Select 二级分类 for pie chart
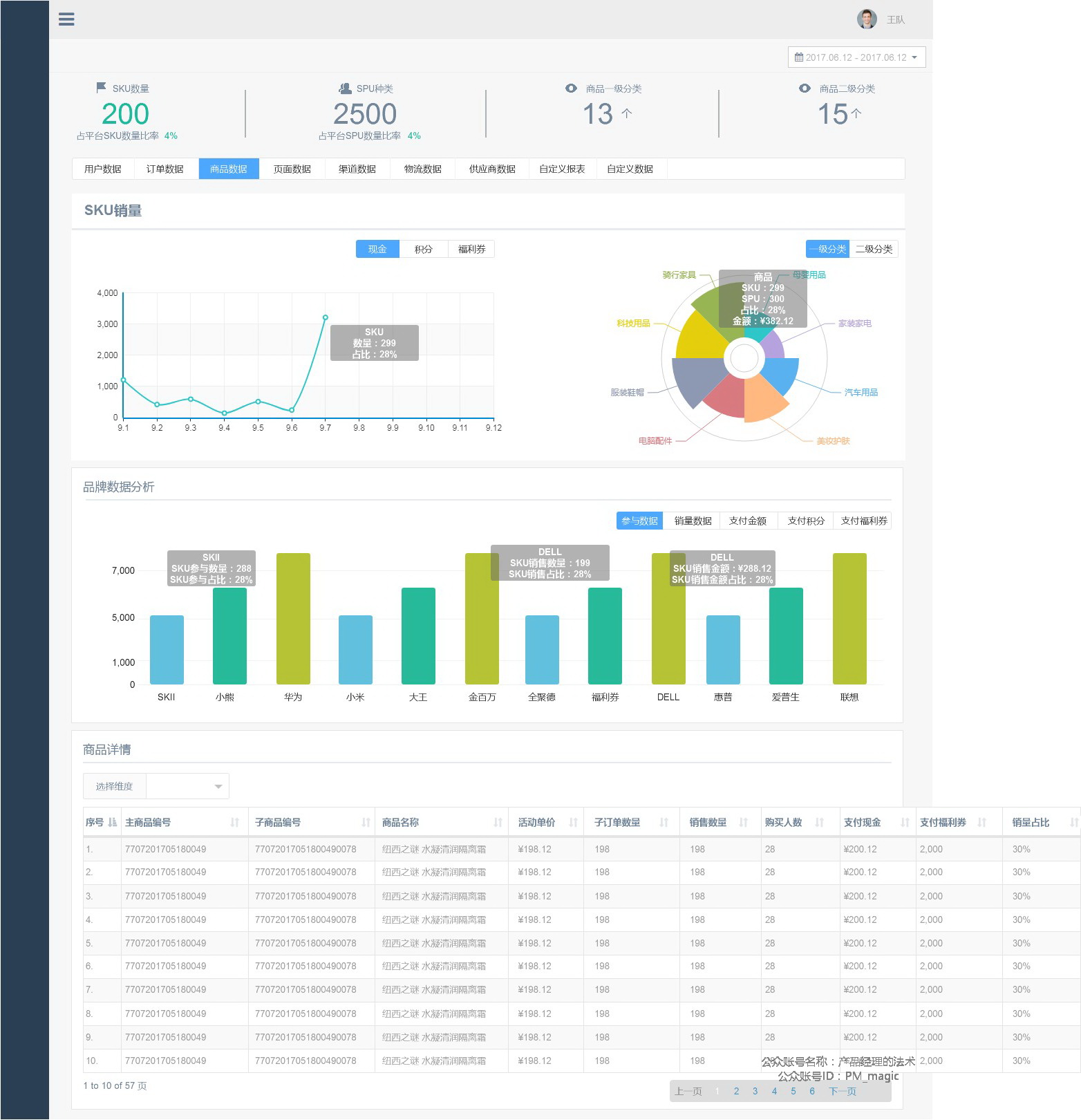 [874, 249]
